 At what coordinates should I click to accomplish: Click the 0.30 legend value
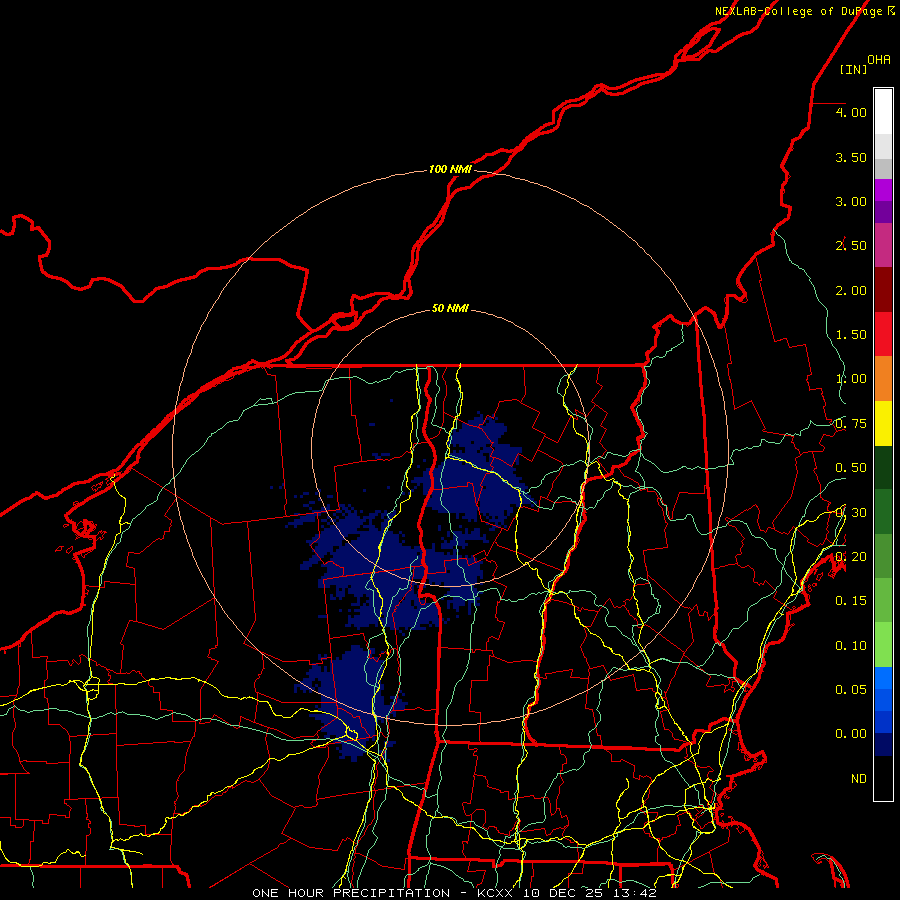tap(851, 513)
